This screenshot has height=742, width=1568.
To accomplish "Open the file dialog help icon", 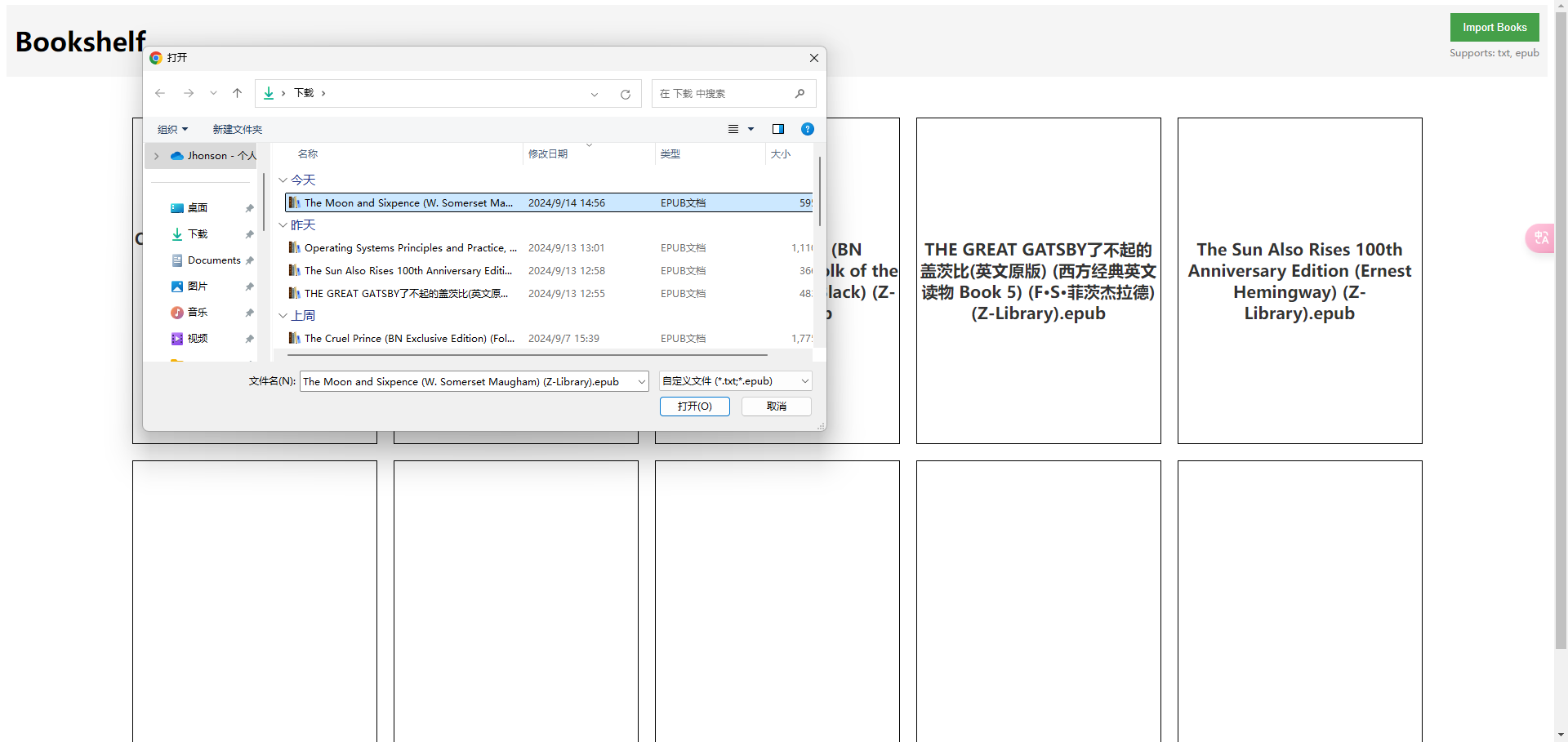I will [x=807, y=129].
